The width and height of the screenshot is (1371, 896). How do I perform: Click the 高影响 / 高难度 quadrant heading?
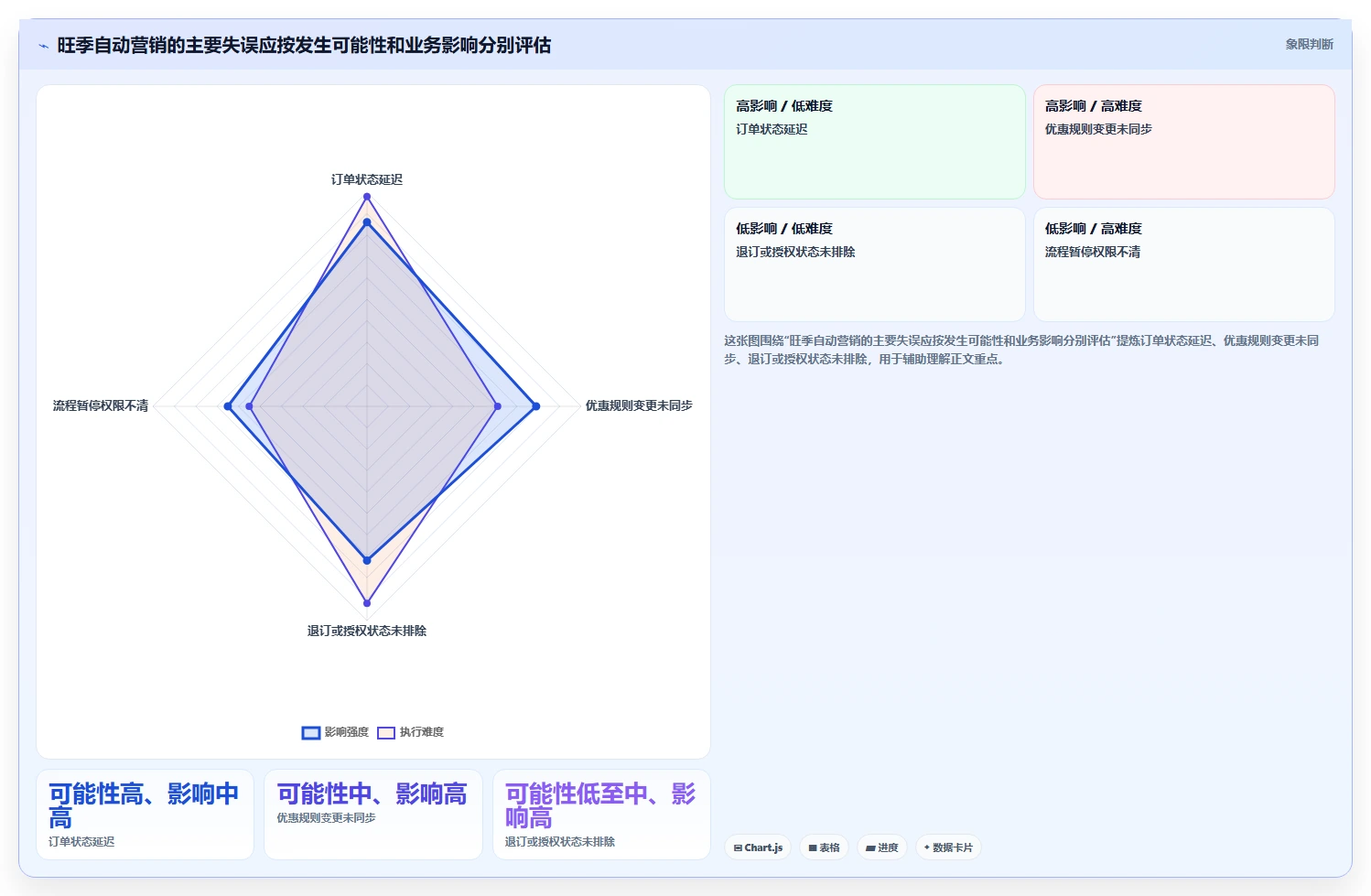[x=1094, y=106]
